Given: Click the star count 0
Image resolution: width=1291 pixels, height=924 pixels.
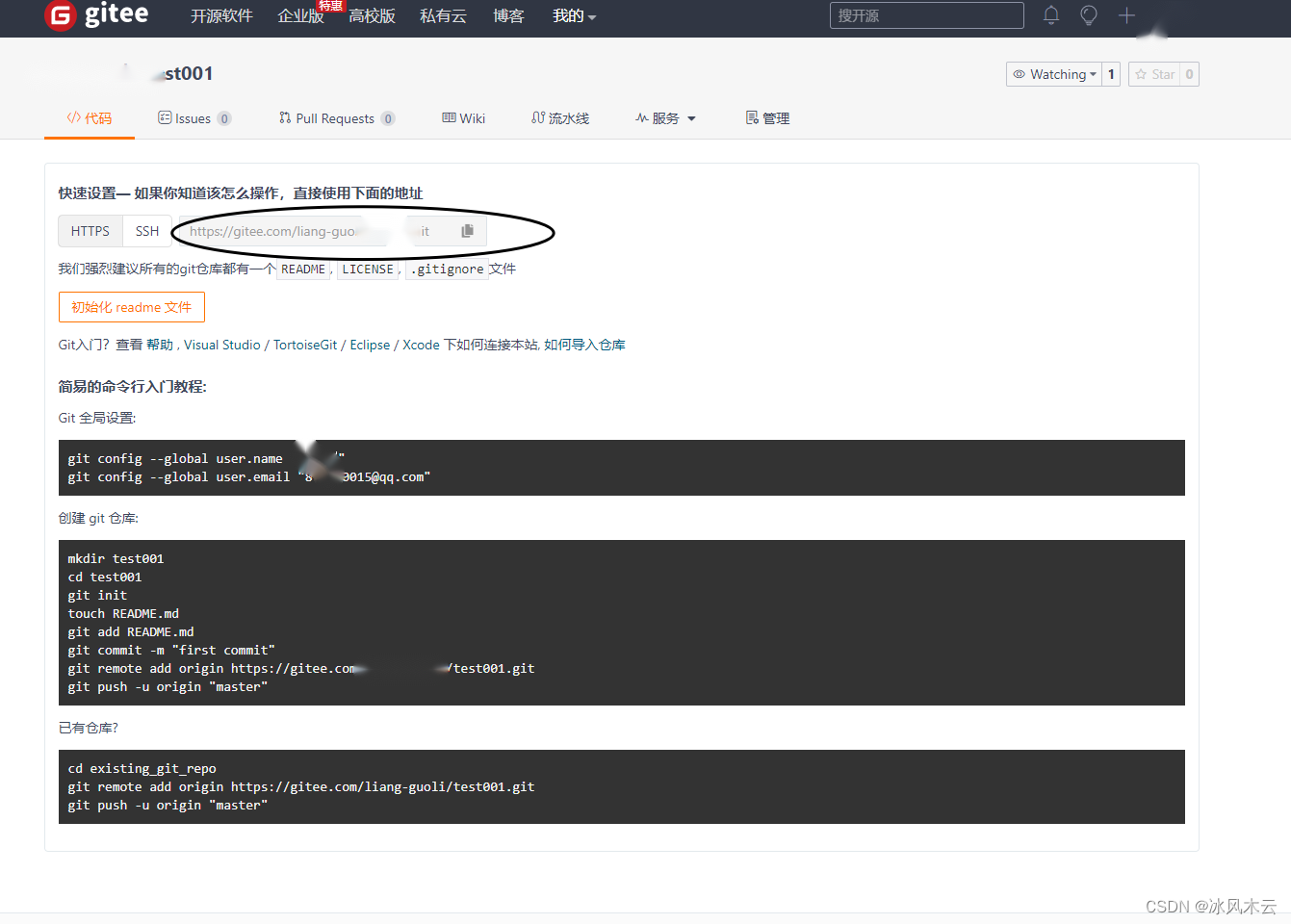Looking at the screenshot, I should pos(1189,74).
